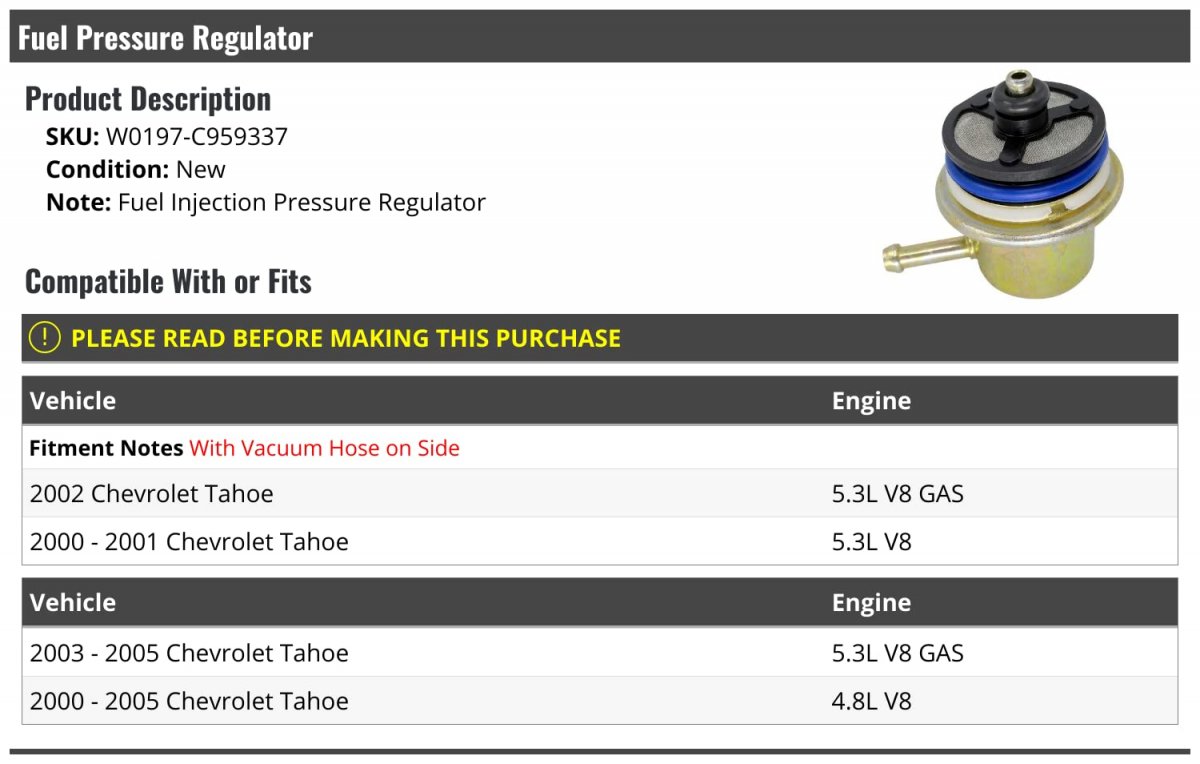Click the Engine header above the Fitment Notes row

coord(871,401)
